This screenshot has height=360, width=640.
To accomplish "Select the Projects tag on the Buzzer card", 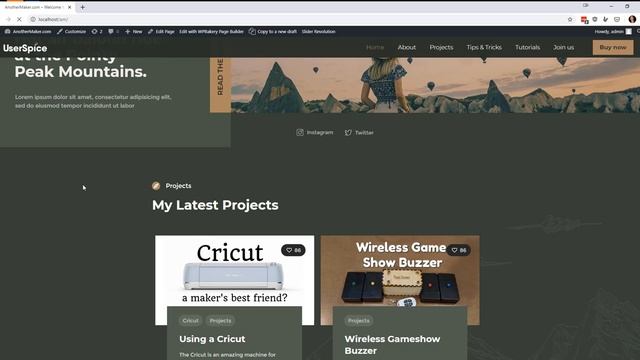I will (358, 320).
